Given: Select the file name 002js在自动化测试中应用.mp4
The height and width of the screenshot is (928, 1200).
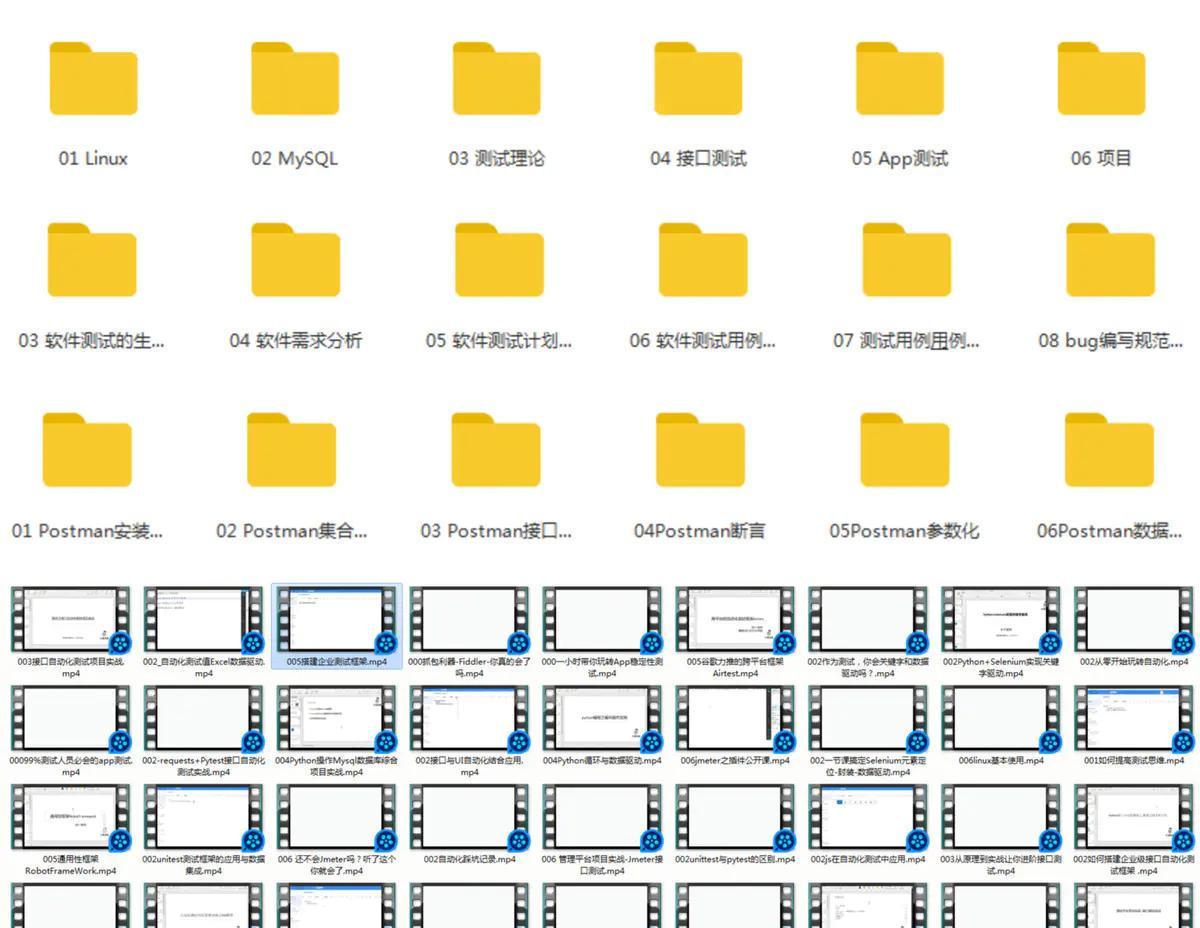Looking at the screenshot, I should point(869,859).
